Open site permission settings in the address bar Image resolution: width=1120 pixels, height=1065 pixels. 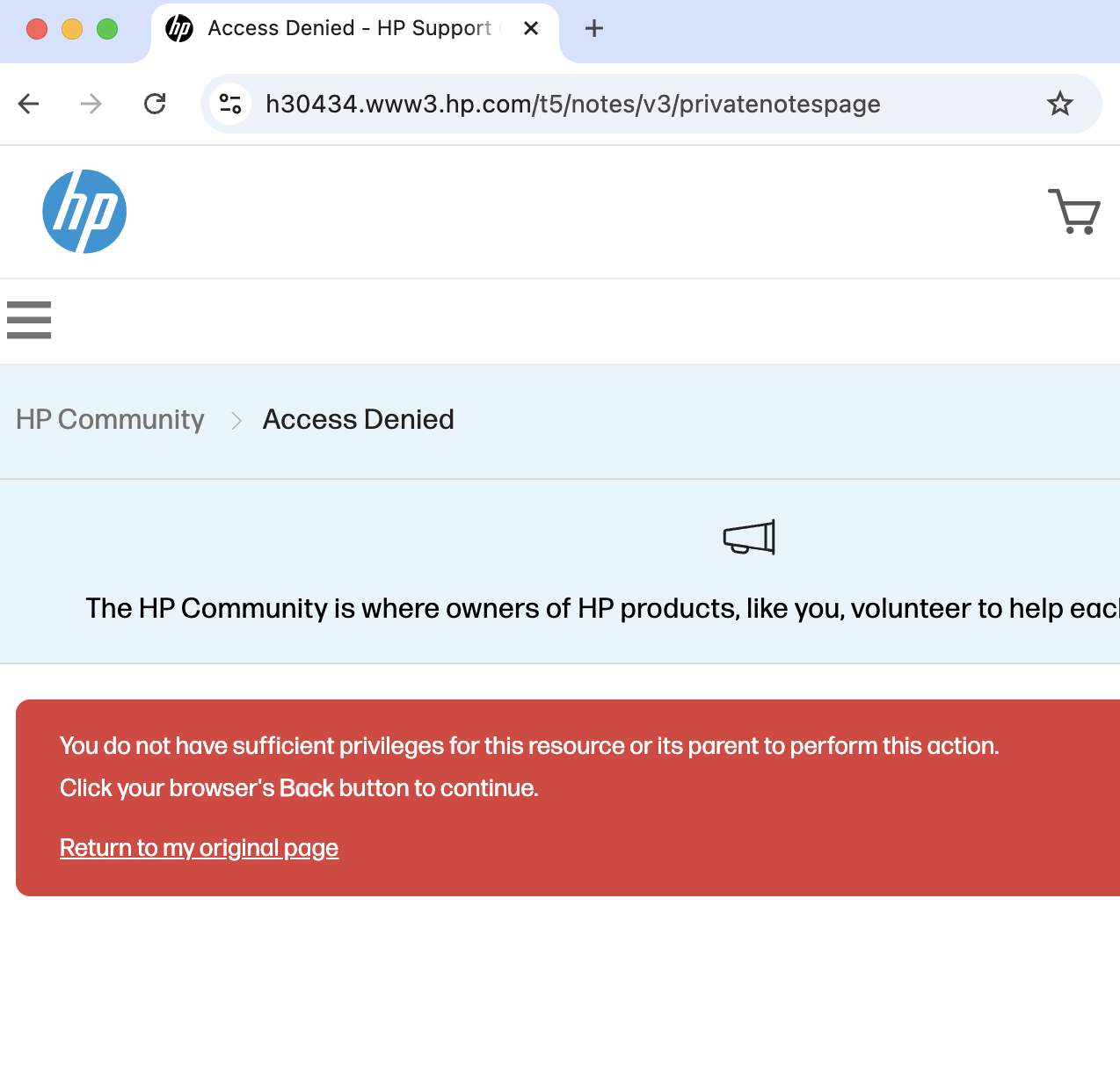tap(230, 104)
